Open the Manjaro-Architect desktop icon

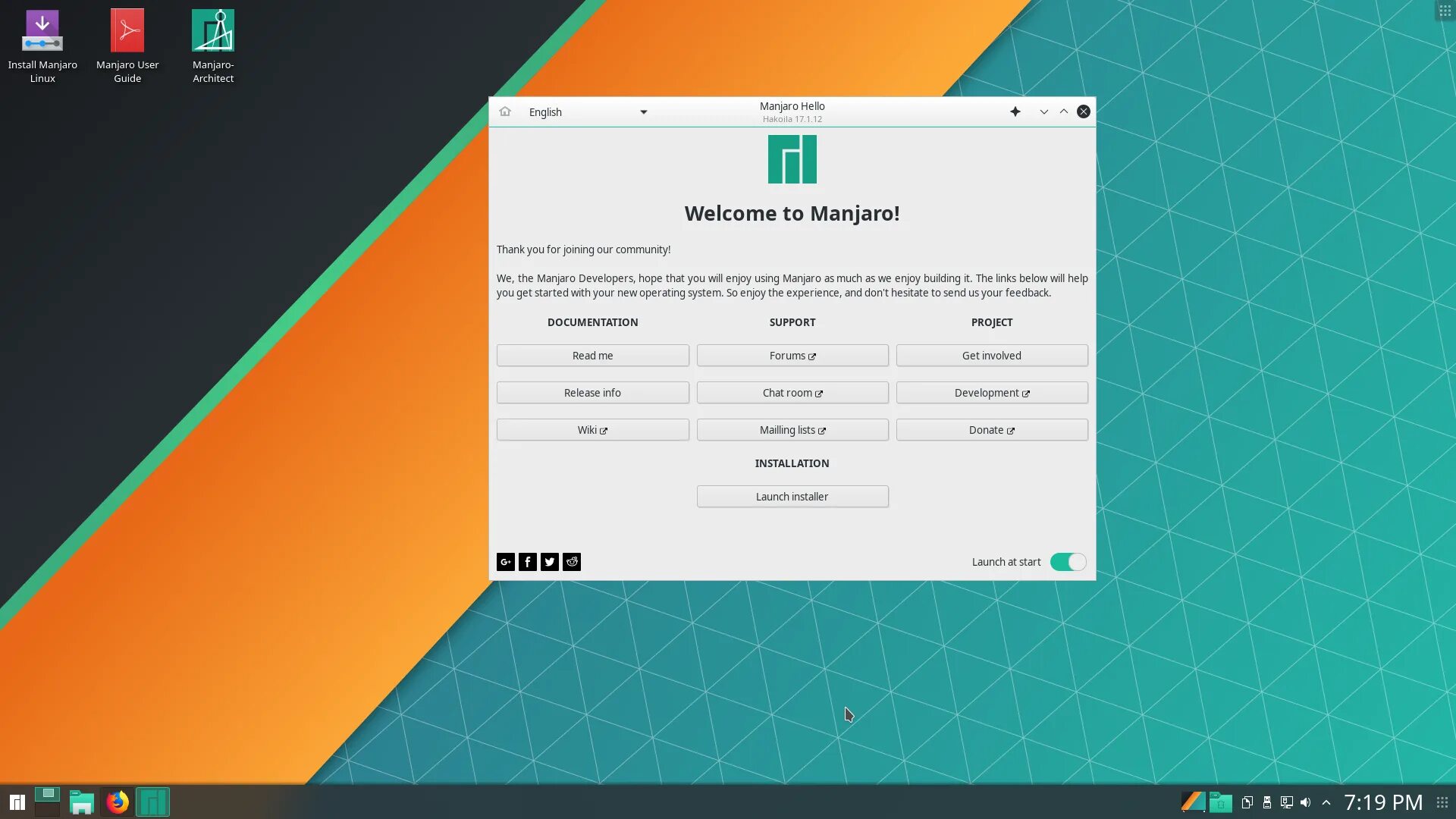coord(213,45)
